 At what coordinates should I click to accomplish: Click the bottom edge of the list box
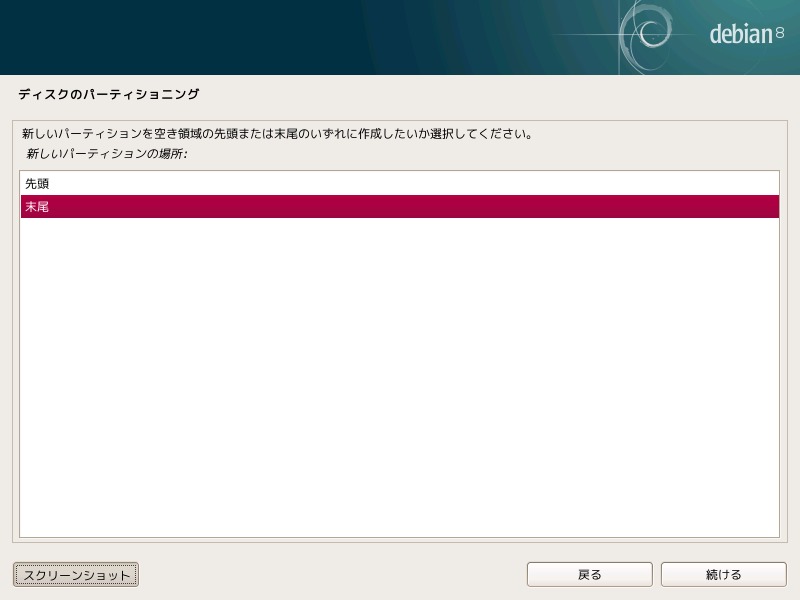(399, 537)
